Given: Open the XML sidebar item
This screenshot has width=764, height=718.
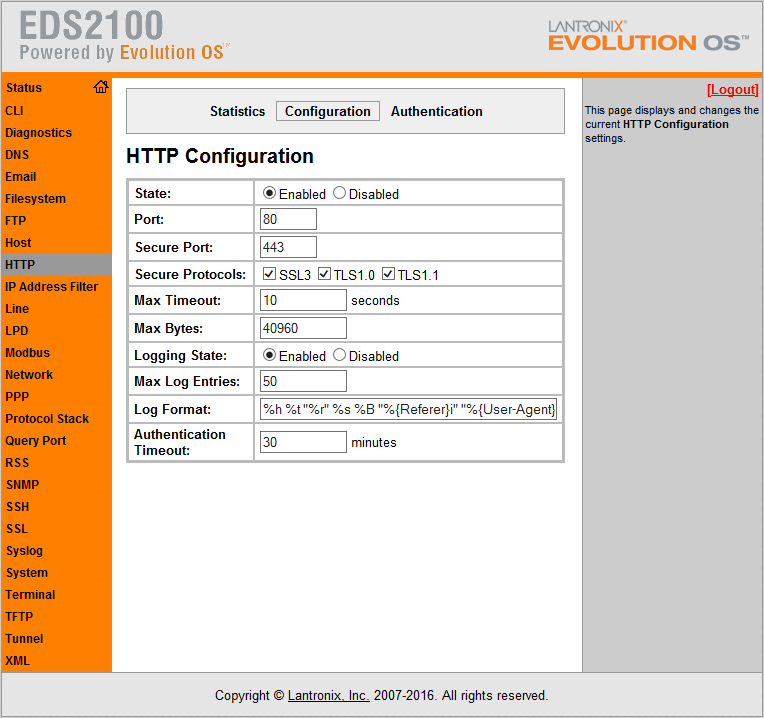Looking at the screenshot, I should [x=57, y=661].
